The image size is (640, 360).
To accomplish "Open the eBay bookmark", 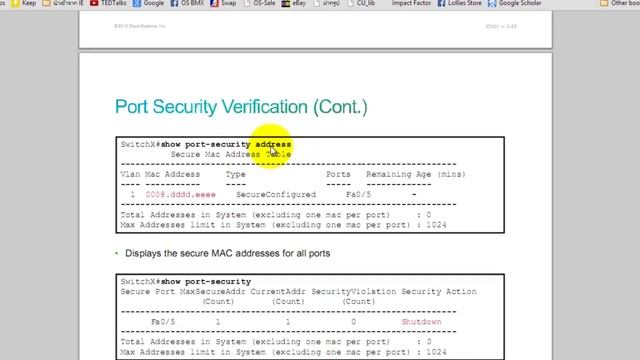I will coord(294,3).
